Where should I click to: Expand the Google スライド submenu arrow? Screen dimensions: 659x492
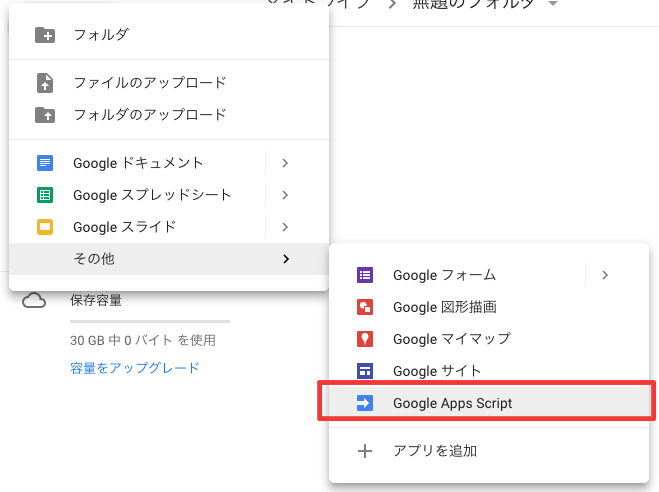285,227
